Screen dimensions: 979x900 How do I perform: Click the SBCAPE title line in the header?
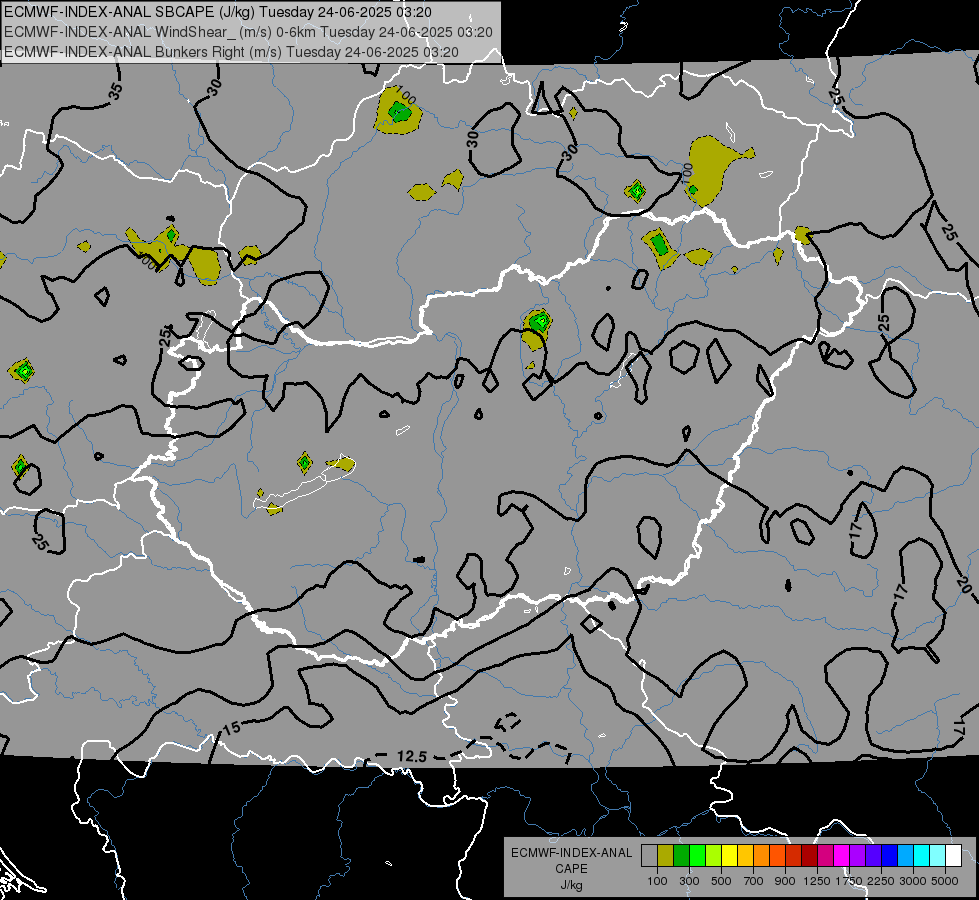coord(218,12)
